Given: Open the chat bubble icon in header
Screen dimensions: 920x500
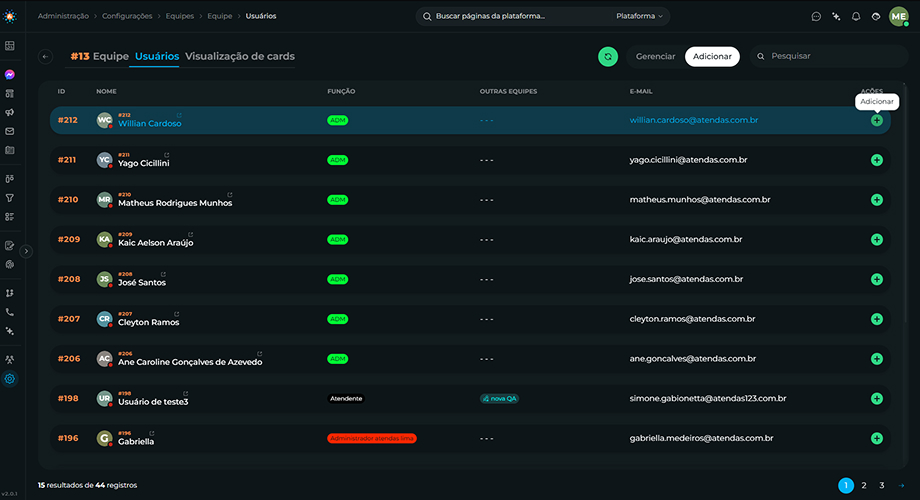Looking at the screenshot, I should (816, 16).
